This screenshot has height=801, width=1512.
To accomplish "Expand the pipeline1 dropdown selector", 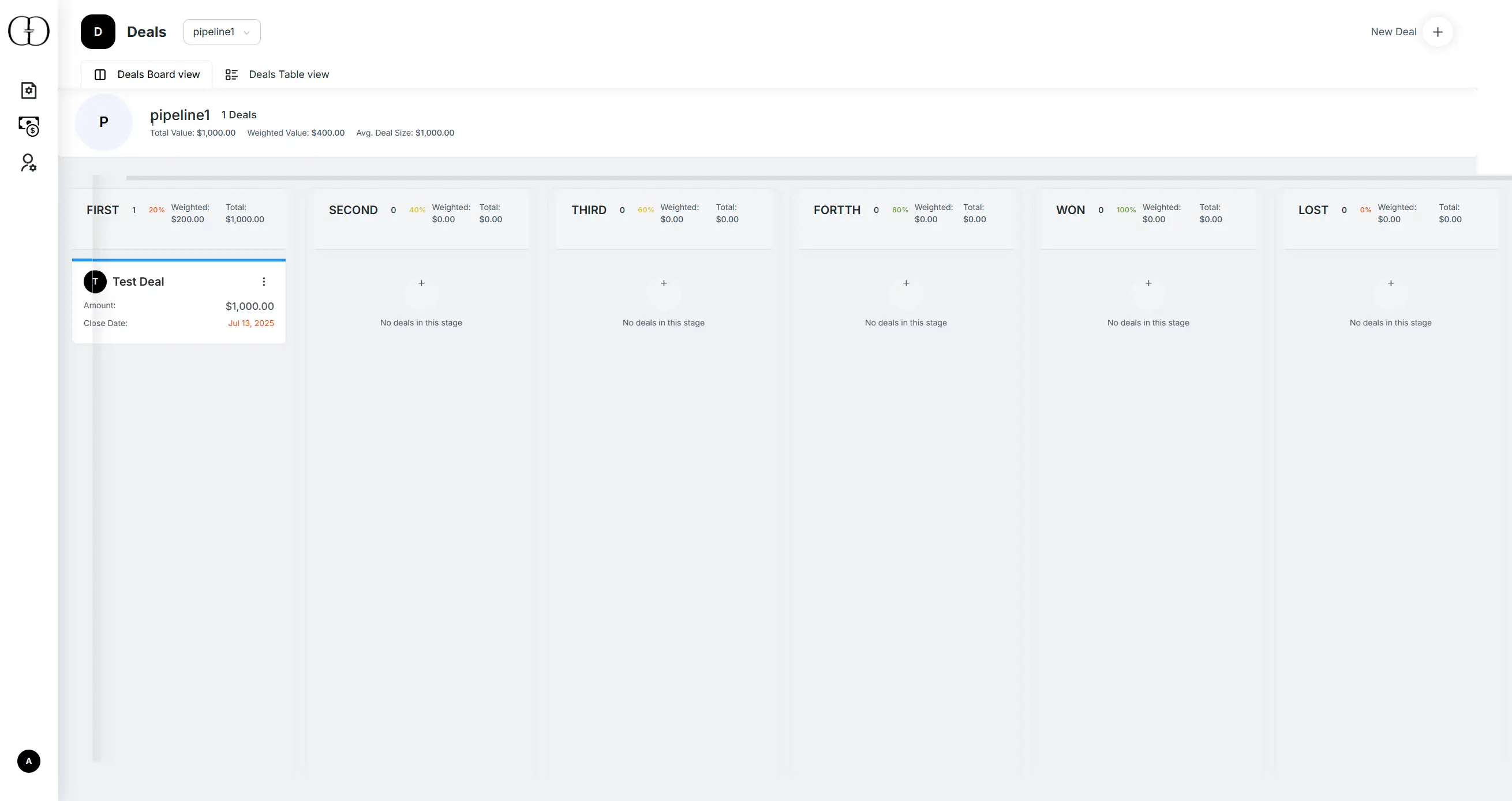I will click(x=222, y=32).
